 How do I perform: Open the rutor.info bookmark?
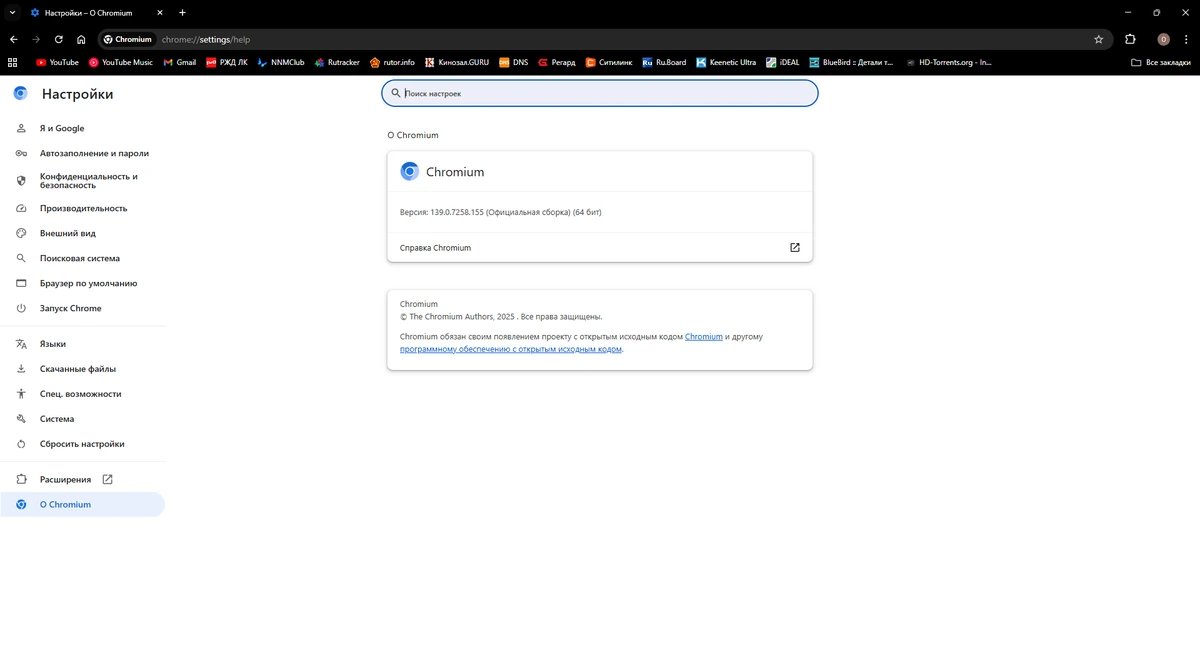(392, 62)
